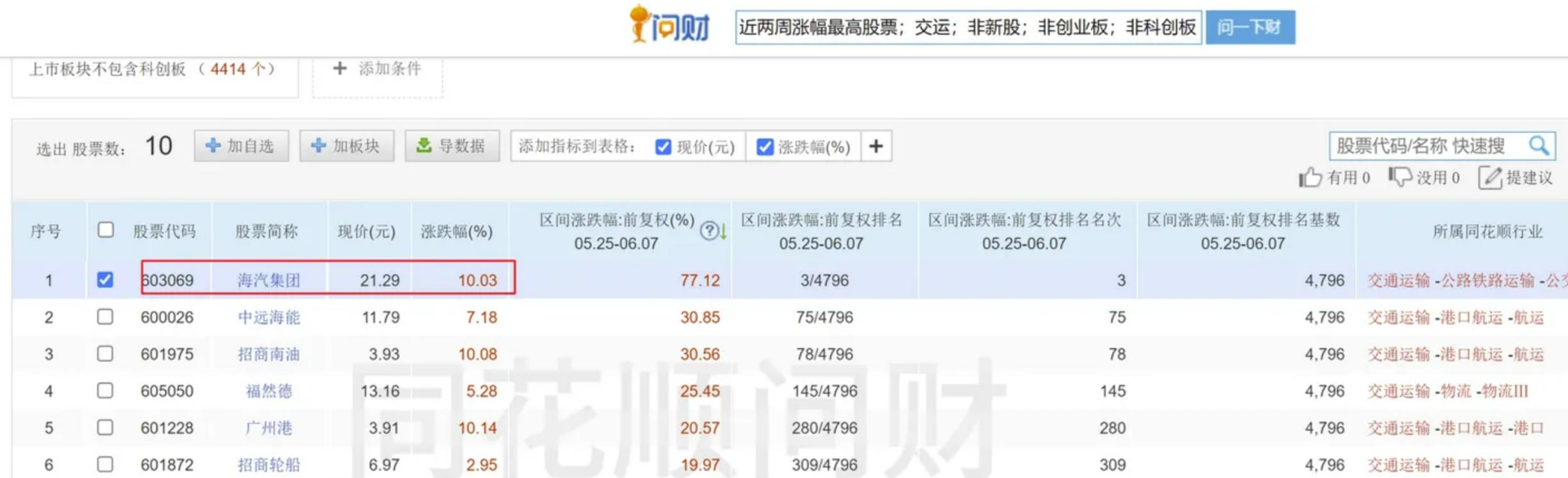
Task: Open 海汽集团 stock link
Action: 268,280
